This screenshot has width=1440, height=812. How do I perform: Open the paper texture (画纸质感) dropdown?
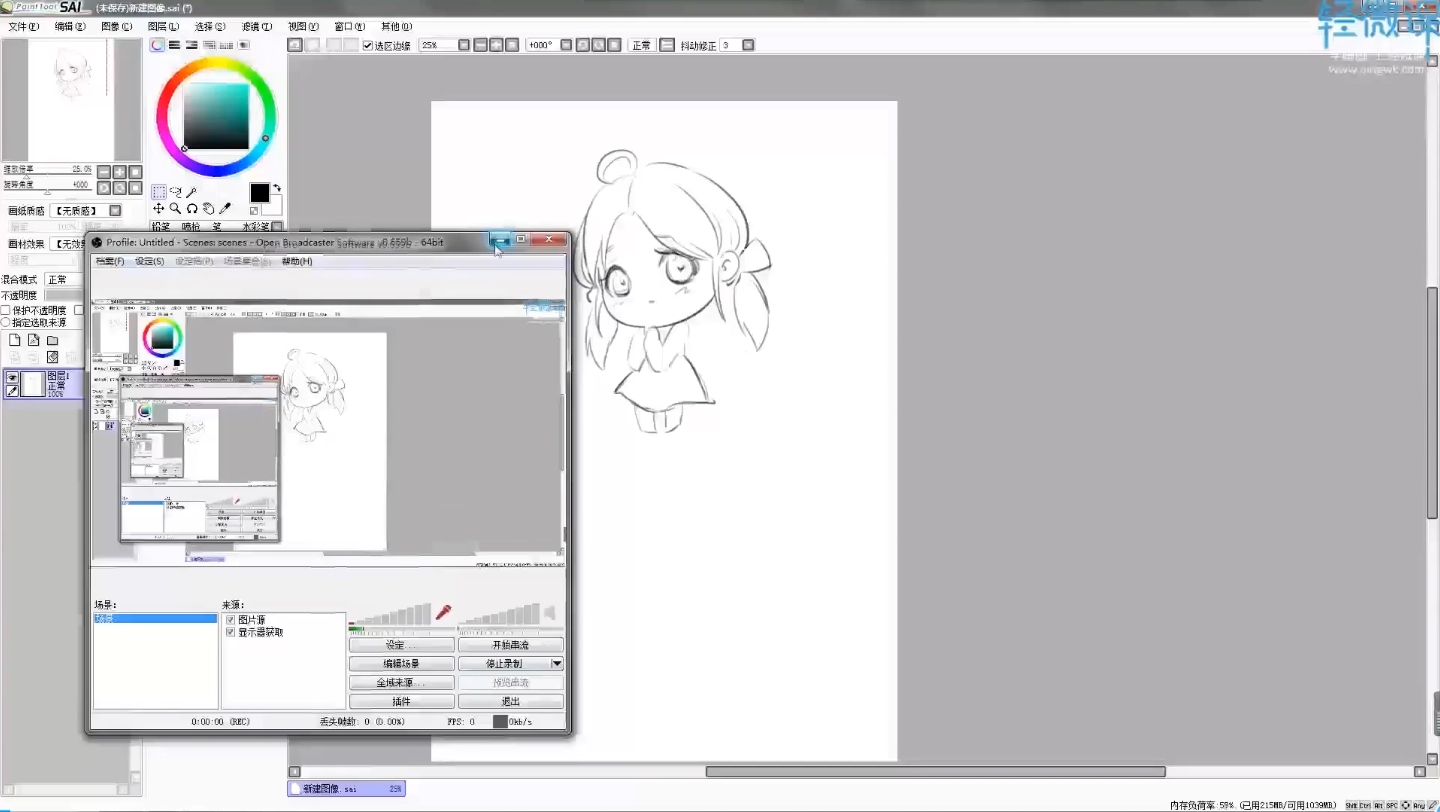115,210
